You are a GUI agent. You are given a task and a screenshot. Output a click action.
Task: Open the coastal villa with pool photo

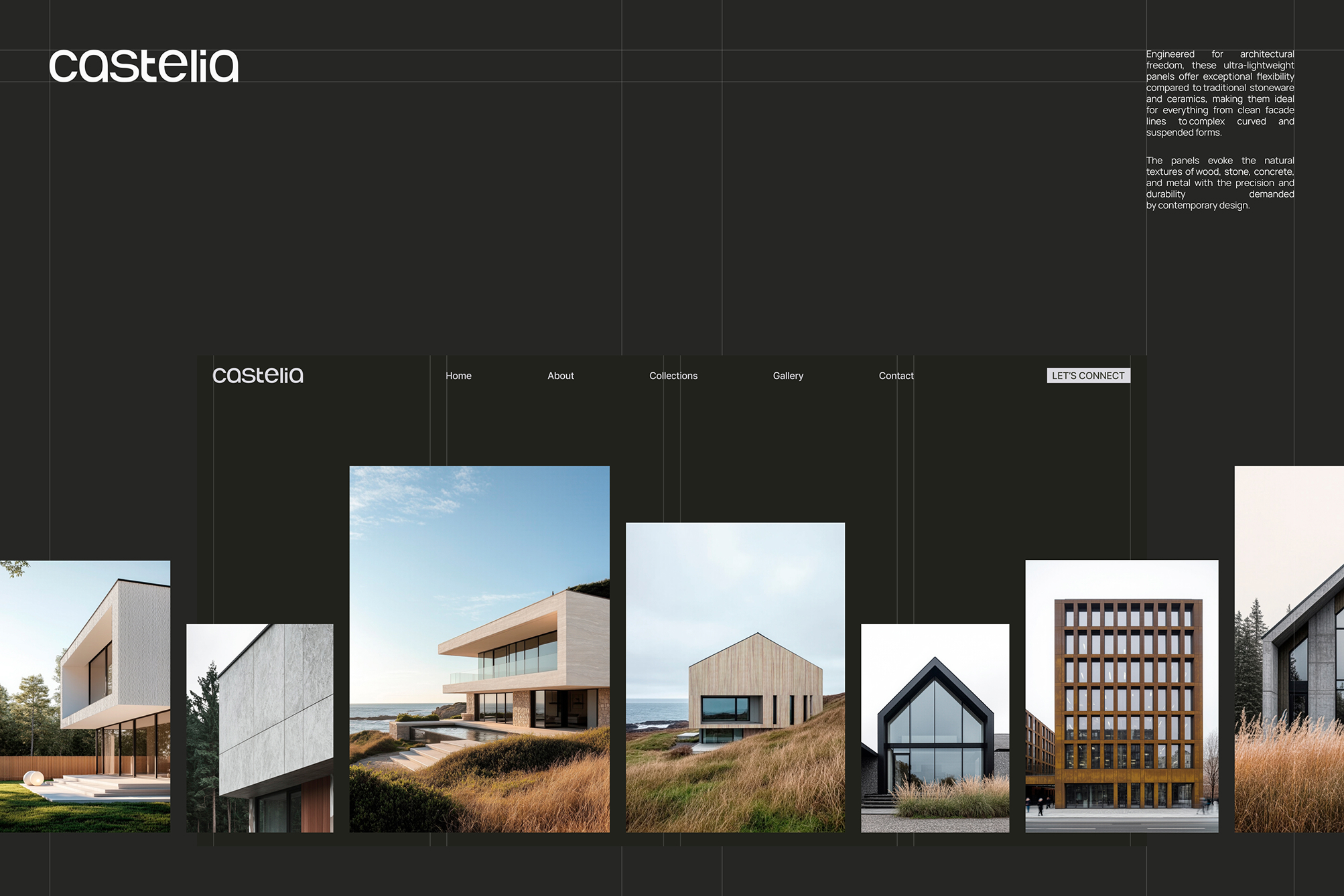point(479,649)
